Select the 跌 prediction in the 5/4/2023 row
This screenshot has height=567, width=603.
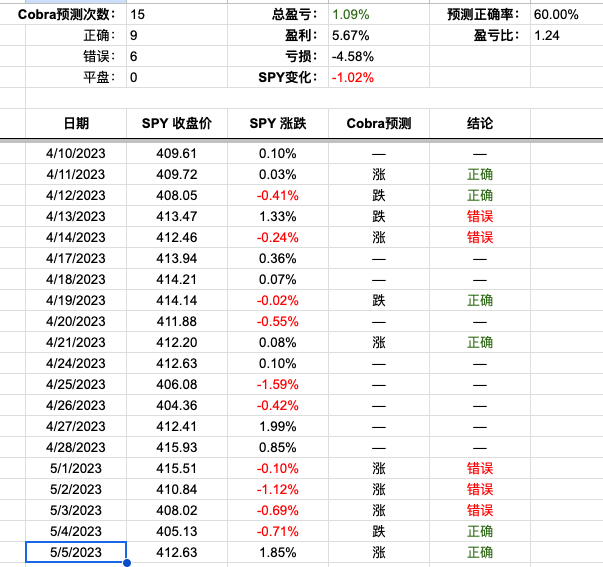(379, 531)
